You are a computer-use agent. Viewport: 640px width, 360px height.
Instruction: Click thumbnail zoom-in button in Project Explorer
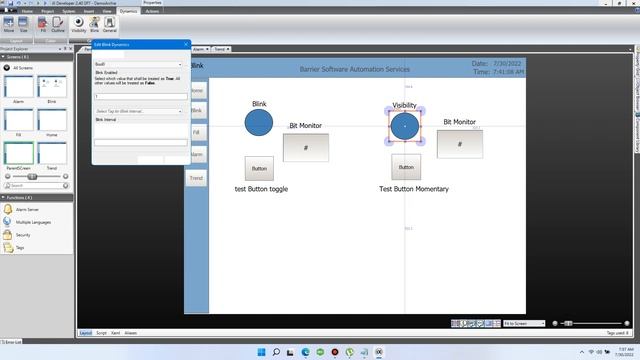(66, 176)
